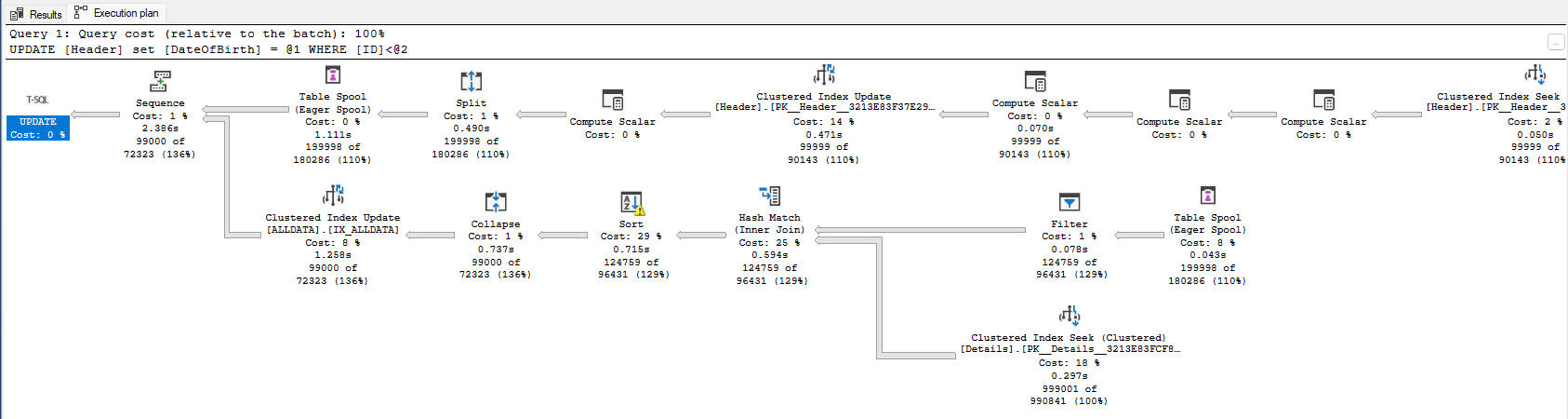Select the Sequence '2.386s' timing text
The width and height of the screenshot is (1568, 419).
click(160, 128)
